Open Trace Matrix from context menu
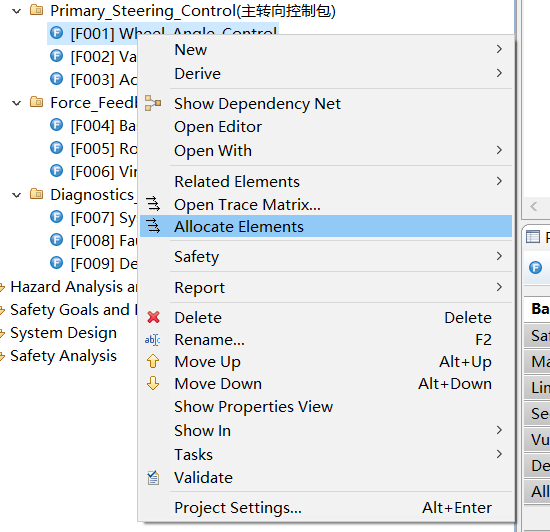Image resolution: width=550 pixels, height=532 pixels. click(x=326, y=204)
